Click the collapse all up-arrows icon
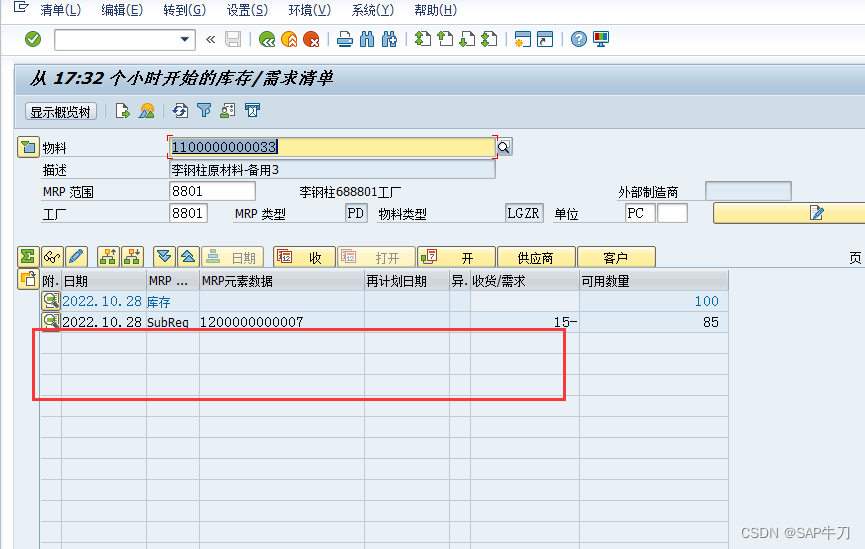Image resolution: width=865 pixels, height=549 pixels. click(188, 257)
